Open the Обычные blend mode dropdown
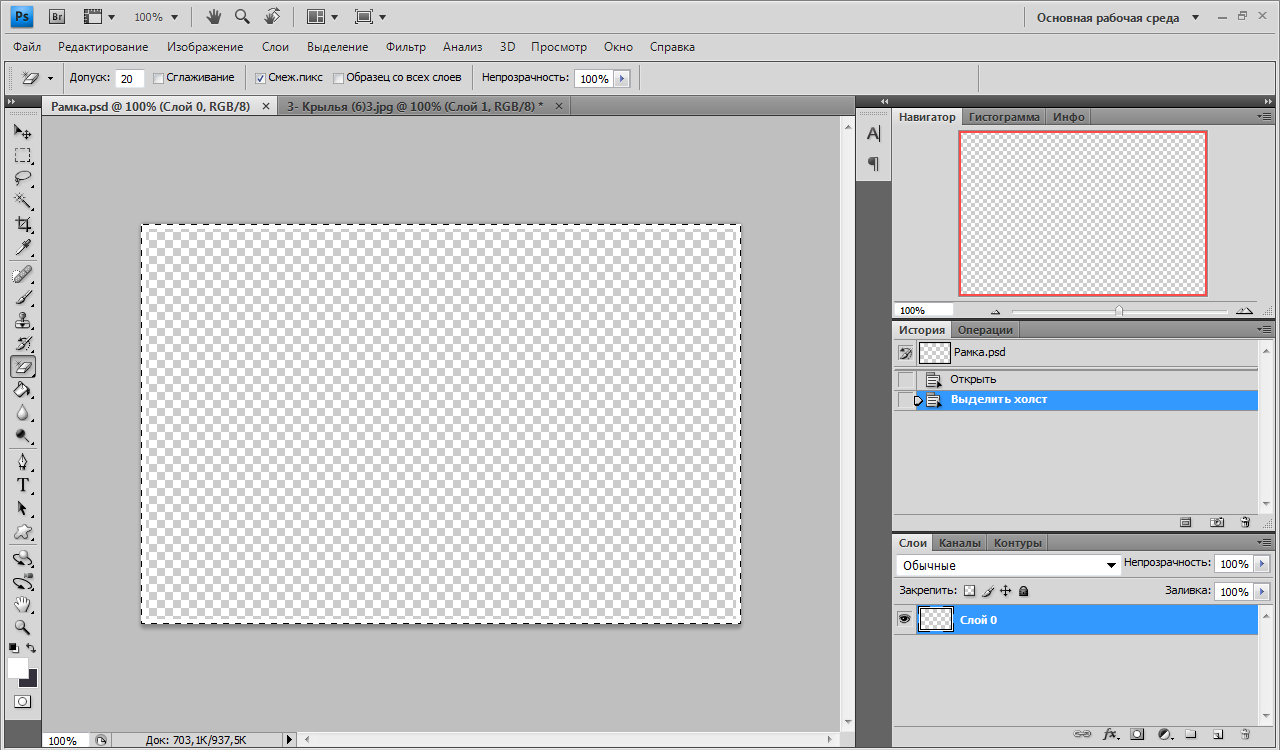Image resolution: width=1280 pixels, height=750 pixels. [1008, 565]
